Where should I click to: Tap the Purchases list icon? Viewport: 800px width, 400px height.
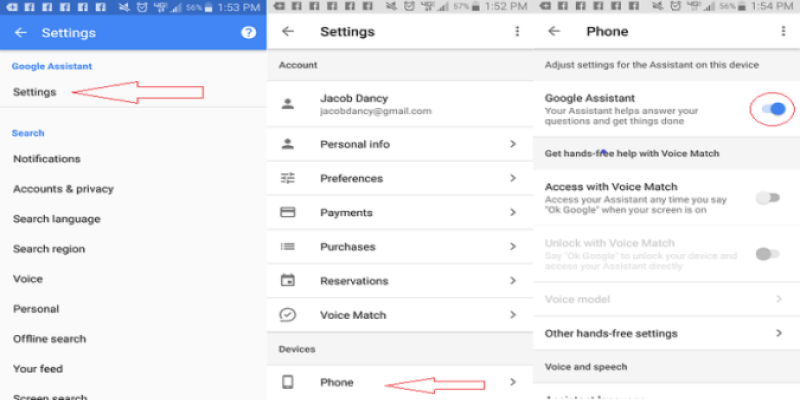pos(288,246)
